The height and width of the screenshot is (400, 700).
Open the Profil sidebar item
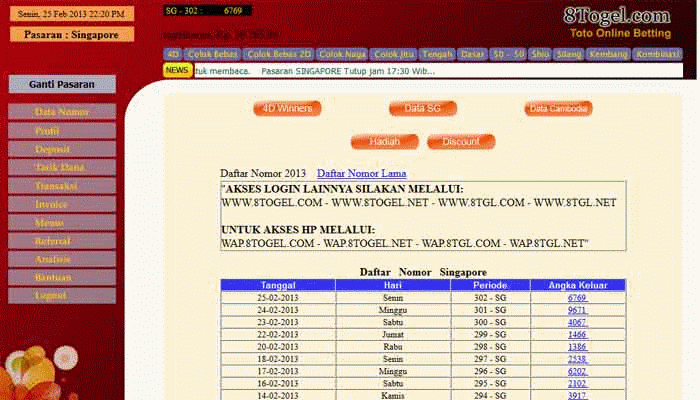click(62, 131)
